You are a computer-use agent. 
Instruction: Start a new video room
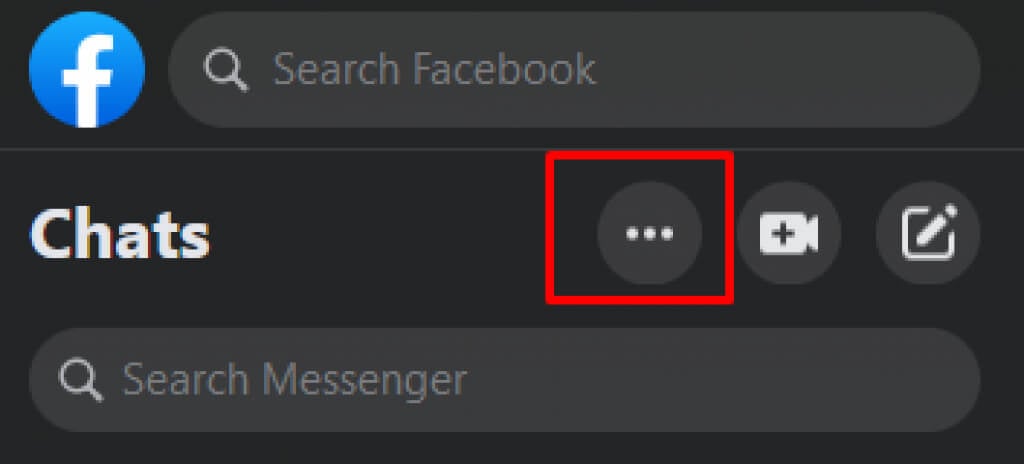tap(789, 233)
